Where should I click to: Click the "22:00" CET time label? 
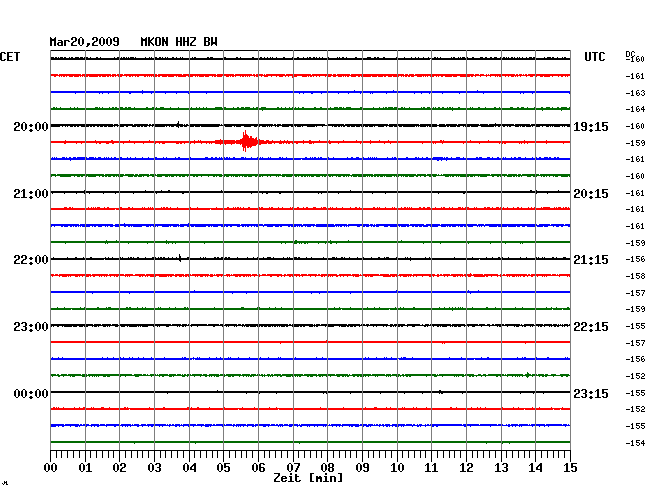tap(31, 260)
